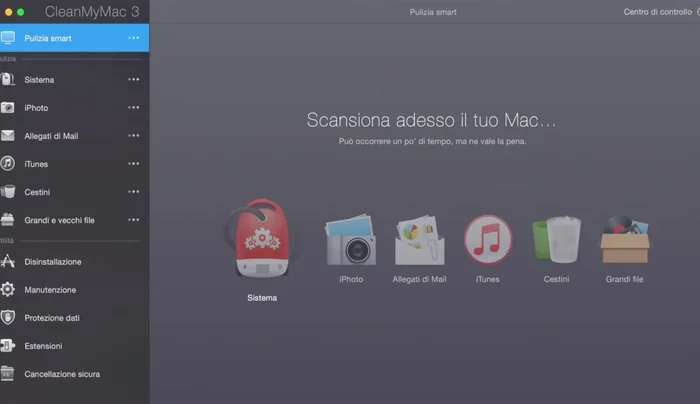Click the iTunes label under music icon

(x=488, y=279)
